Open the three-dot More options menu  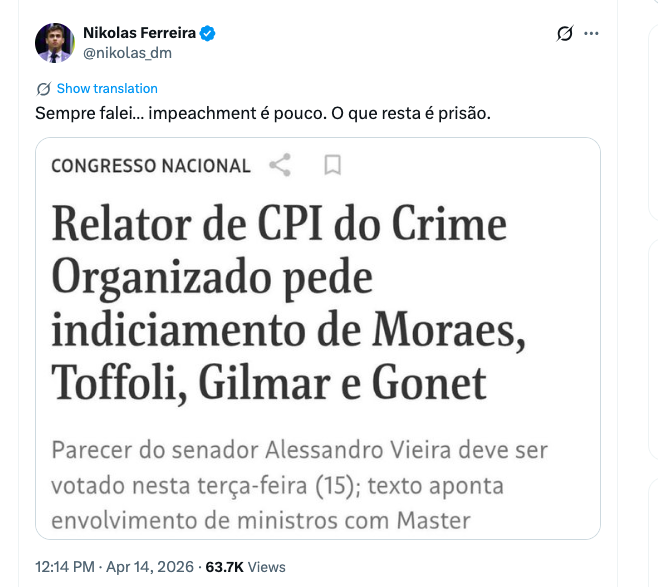pos(592,34)
